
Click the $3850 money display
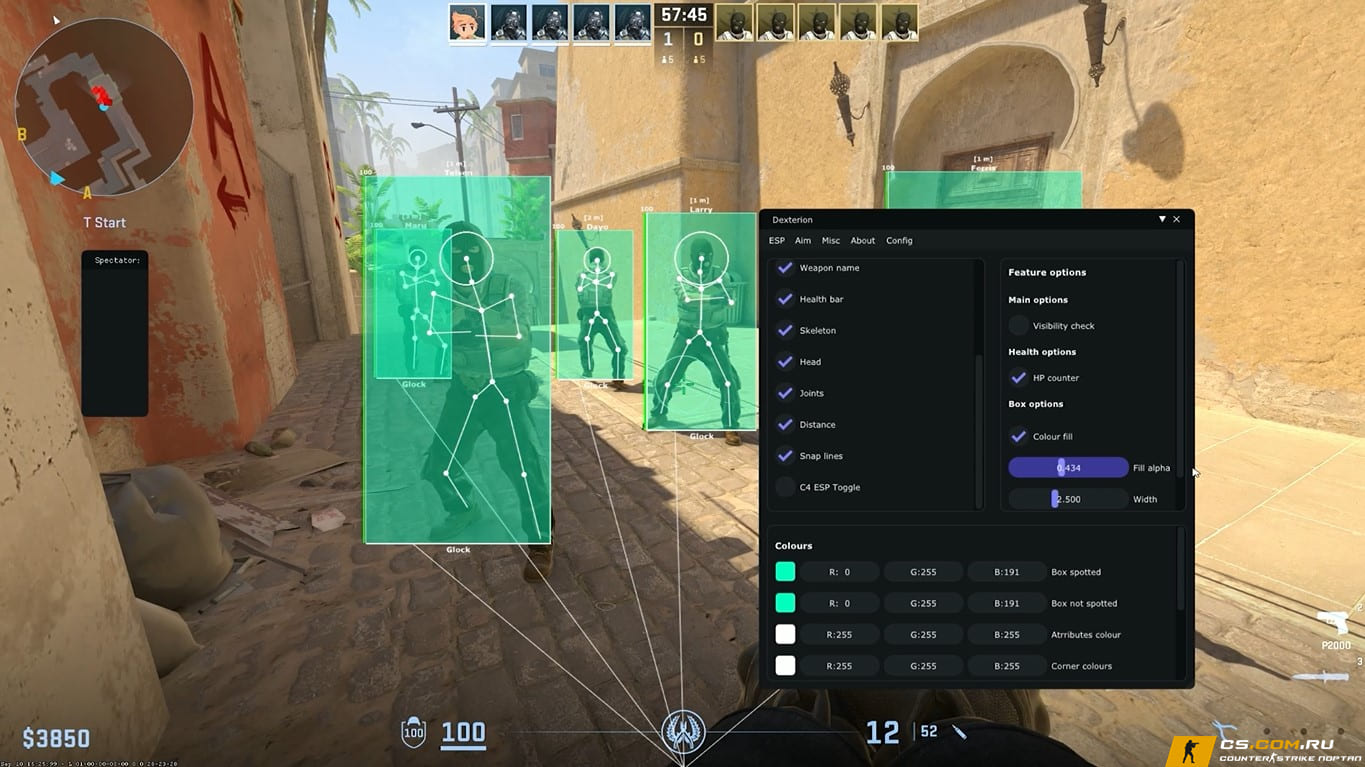[56, 739]
